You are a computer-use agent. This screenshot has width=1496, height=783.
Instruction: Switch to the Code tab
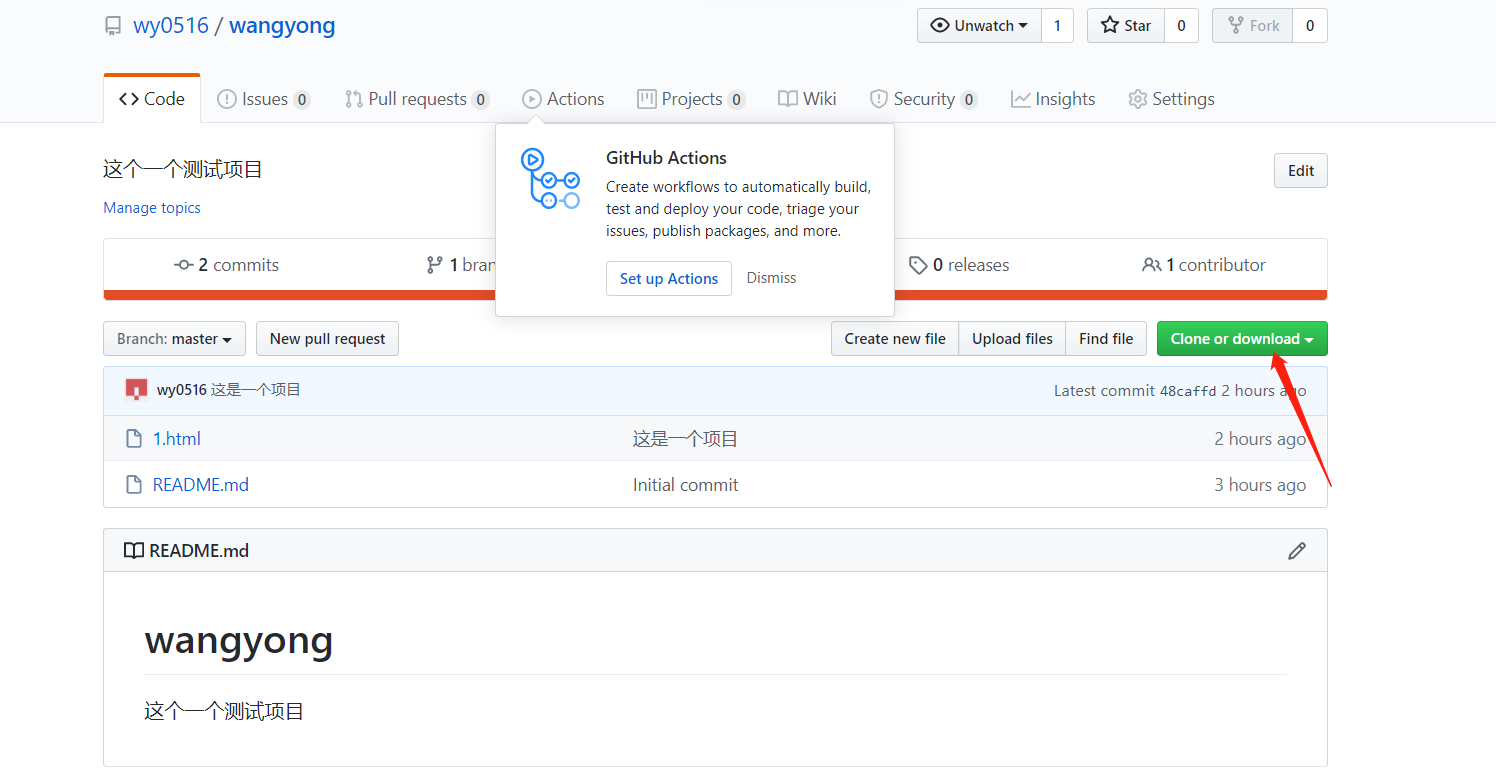pyautogui.click(x=152, y=99)
